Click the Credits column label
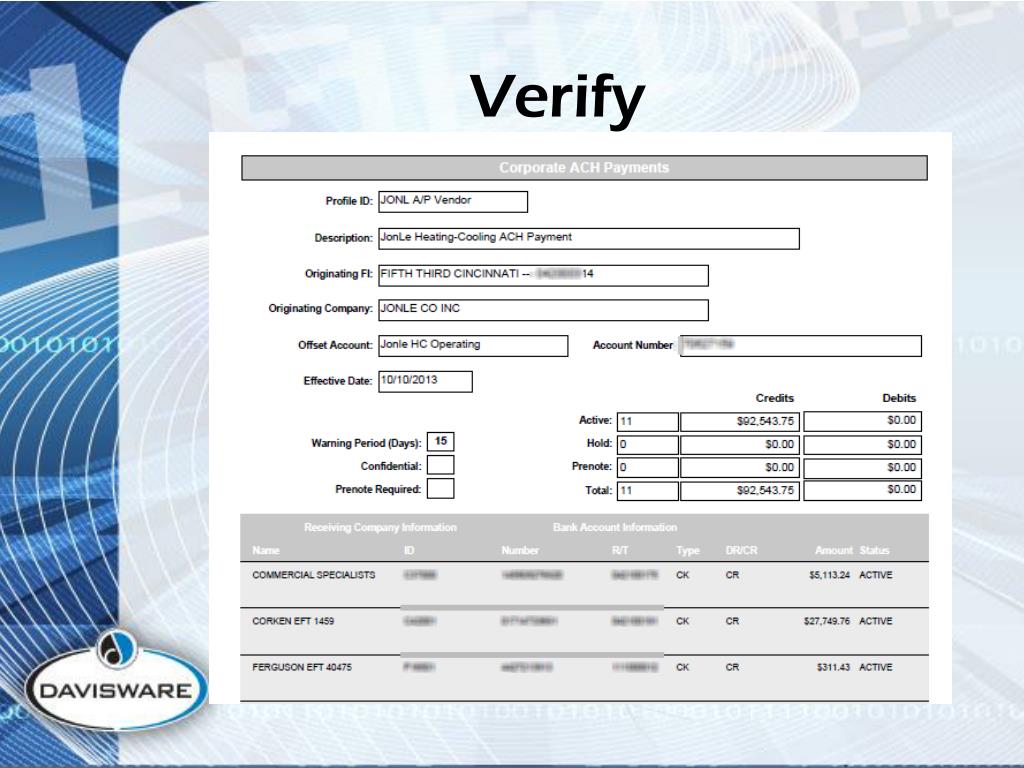The width and height of the screenshot is (1024, 768). [775, 398]
